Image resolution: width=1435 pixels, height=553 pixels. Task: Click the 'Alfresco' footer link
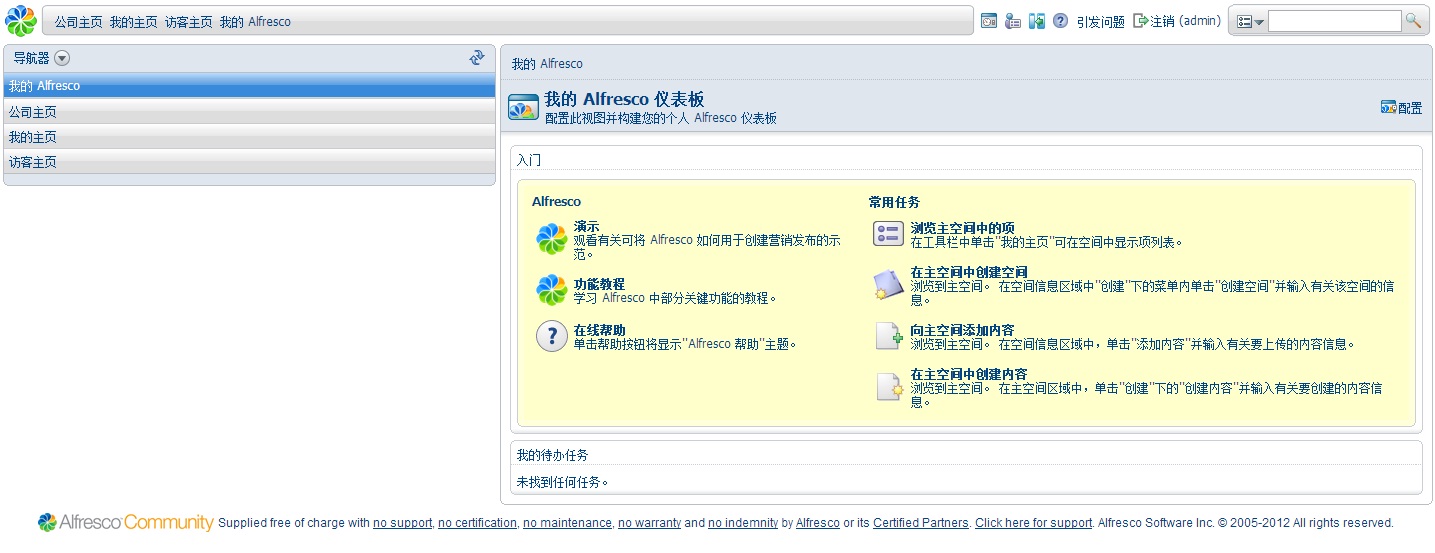click(818, 523)
